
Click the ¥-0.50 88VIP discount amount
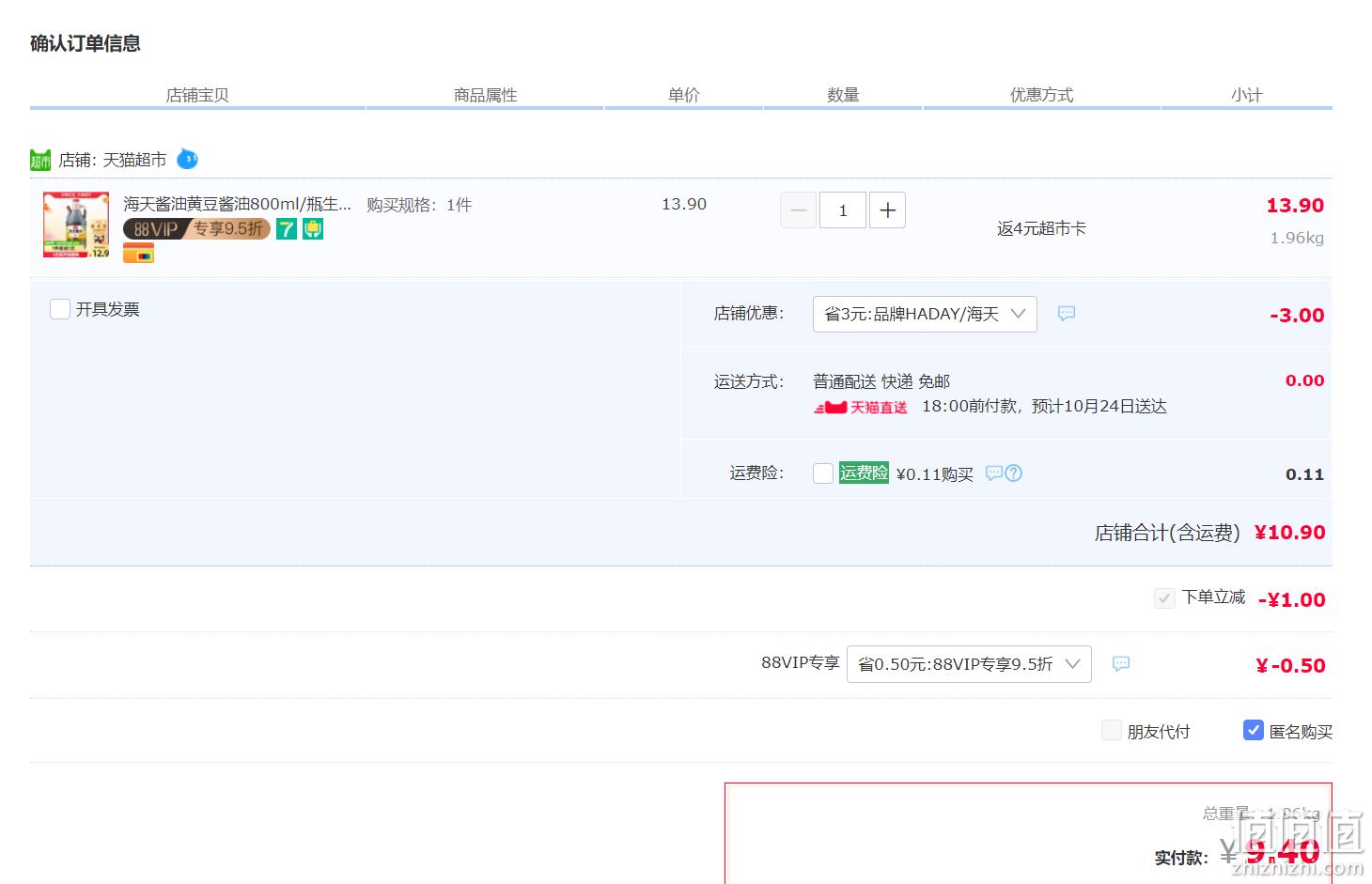[x=1290, y=666]
